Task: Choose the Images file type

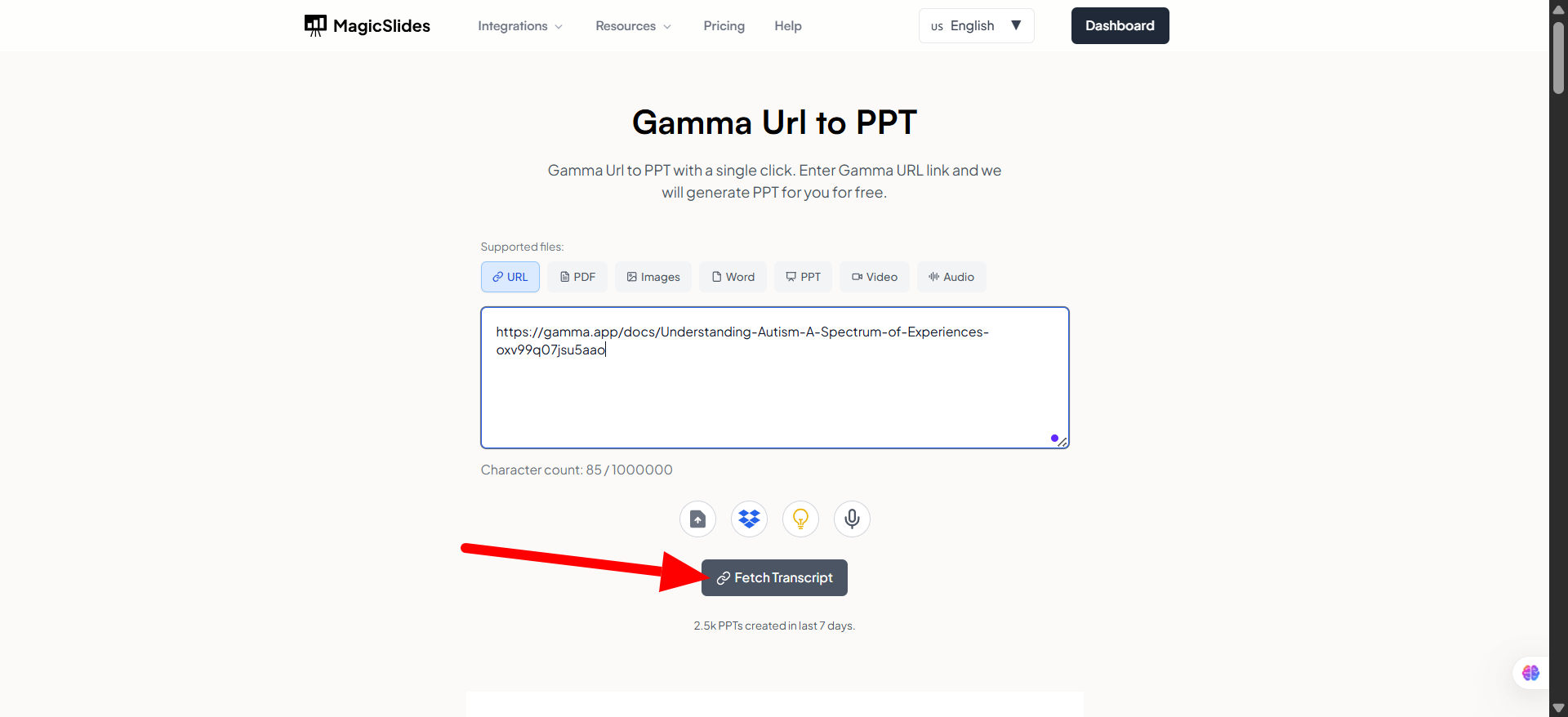Action: 653,277
